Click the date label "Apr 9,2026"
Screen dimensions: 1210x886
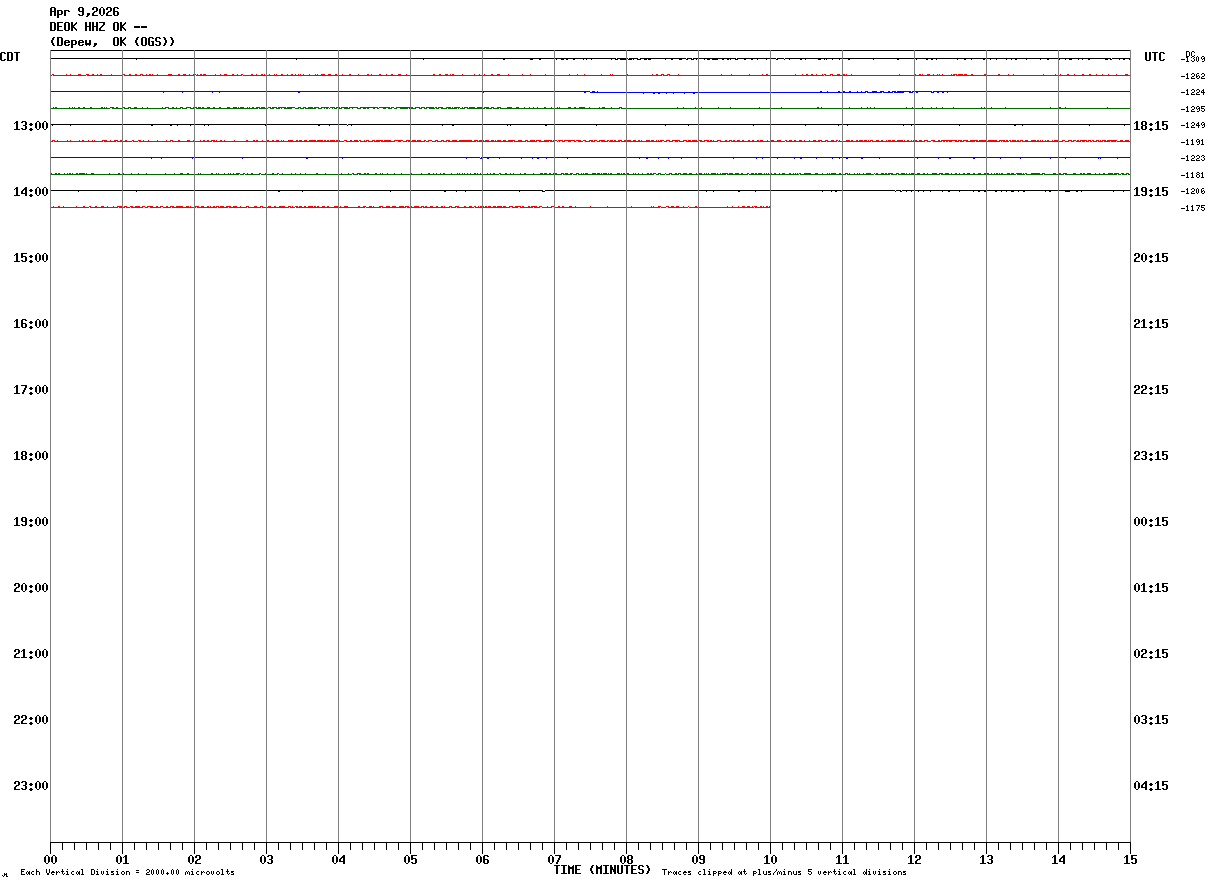coord(84,12)
